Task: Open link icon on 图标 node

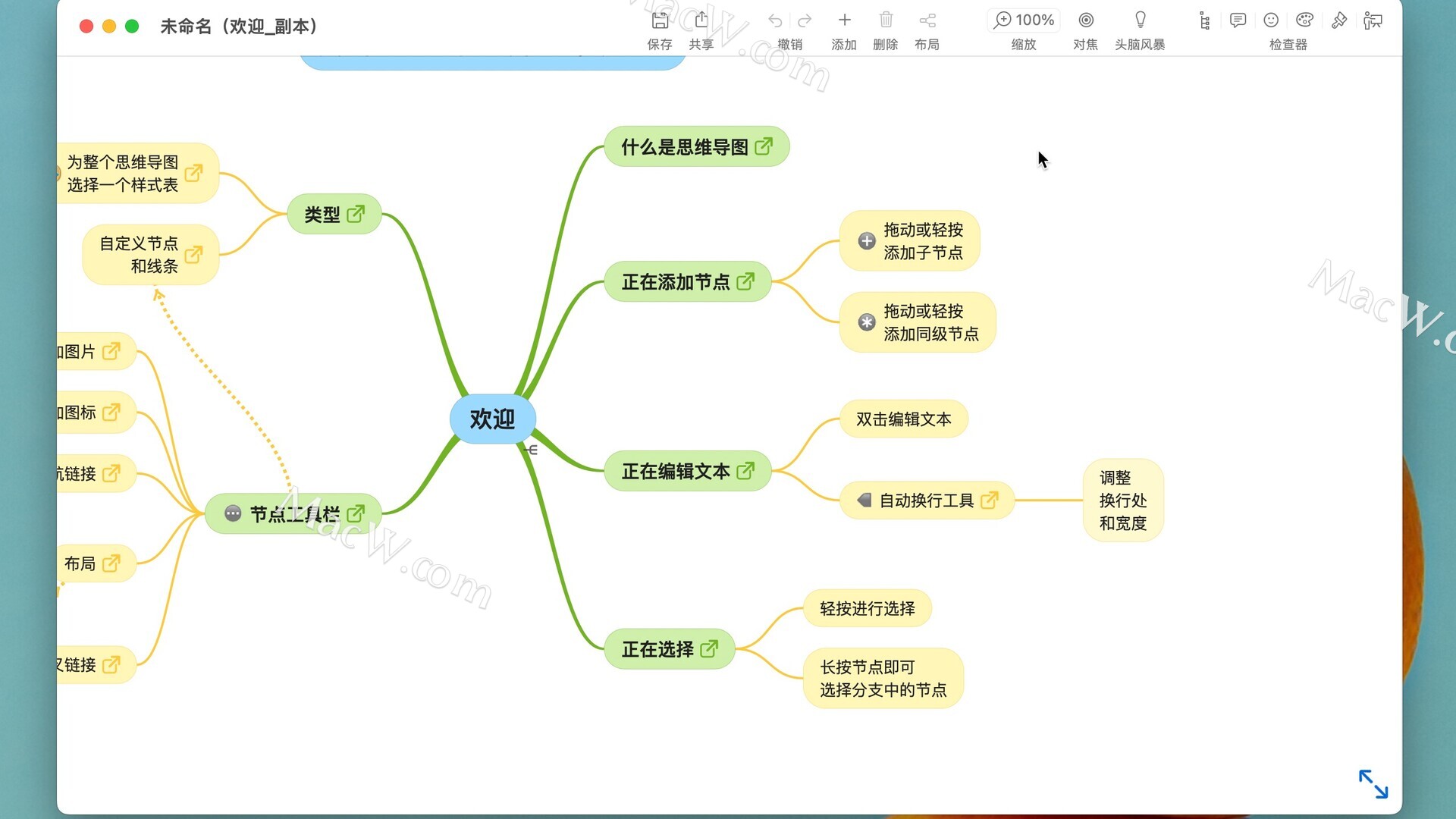Action: pos(111,412)
